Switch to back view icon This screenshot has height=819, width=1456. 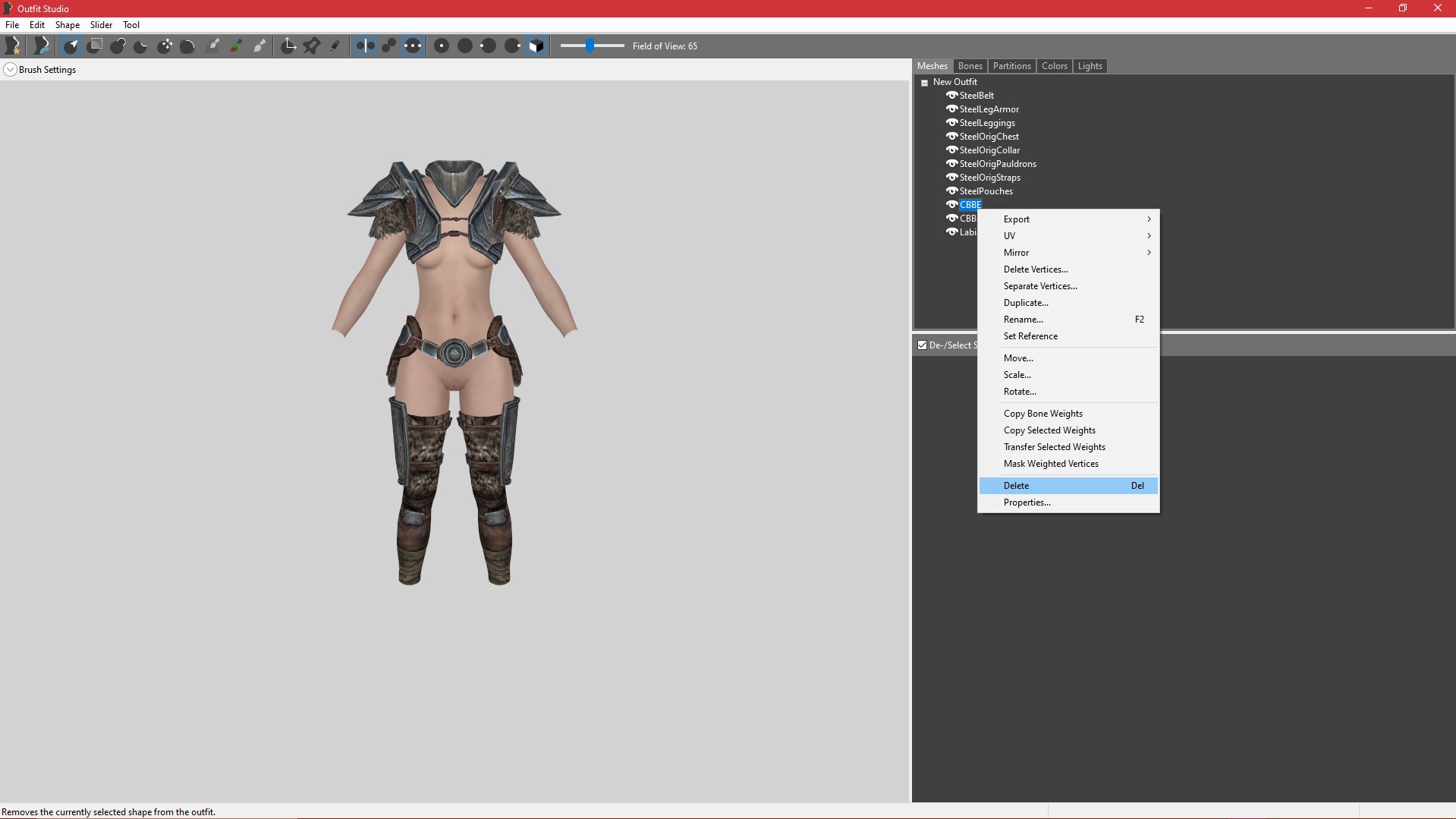click(465, 46)
